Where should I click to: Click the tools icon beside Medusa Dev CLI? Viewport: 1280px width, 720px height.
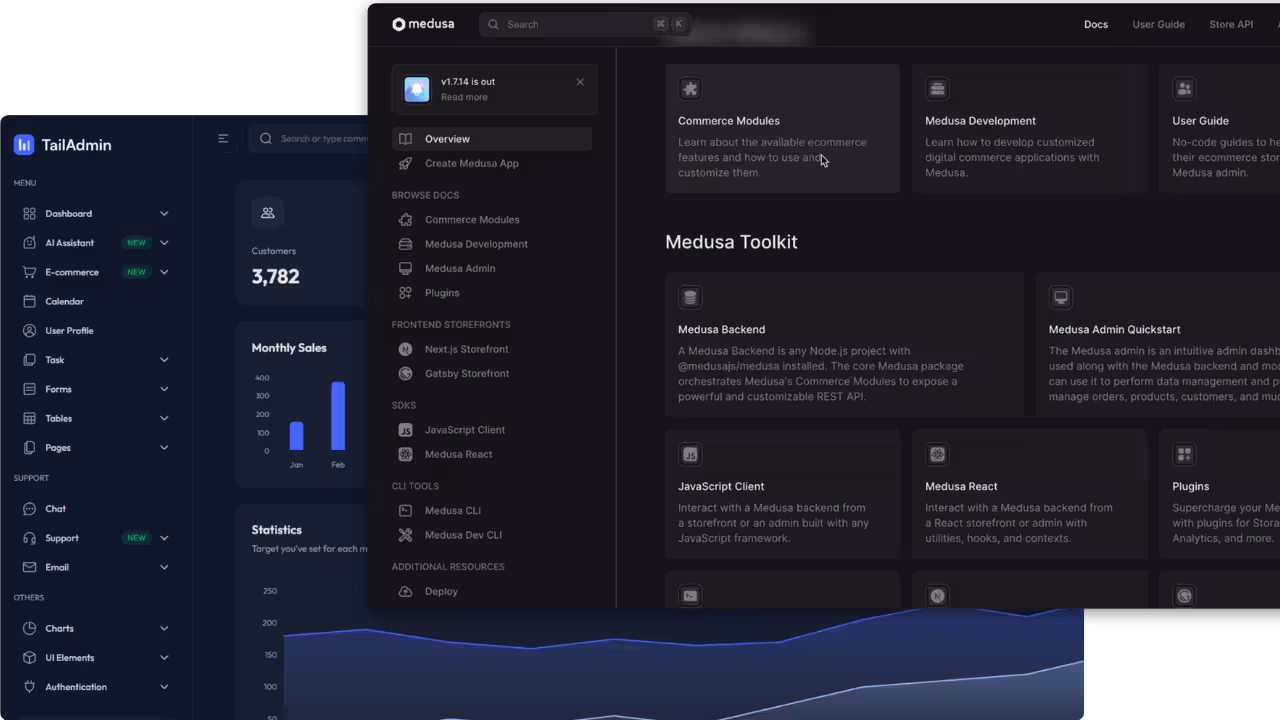click(405, 535)
